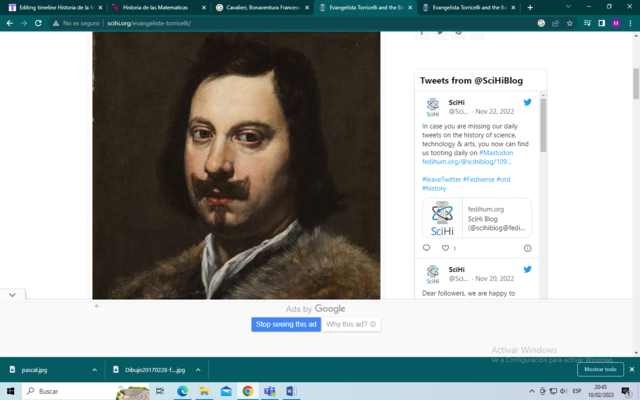Click 'Stop seeing this ad'
The width and height of the screenshot is (640, 400).
(286, 324)
